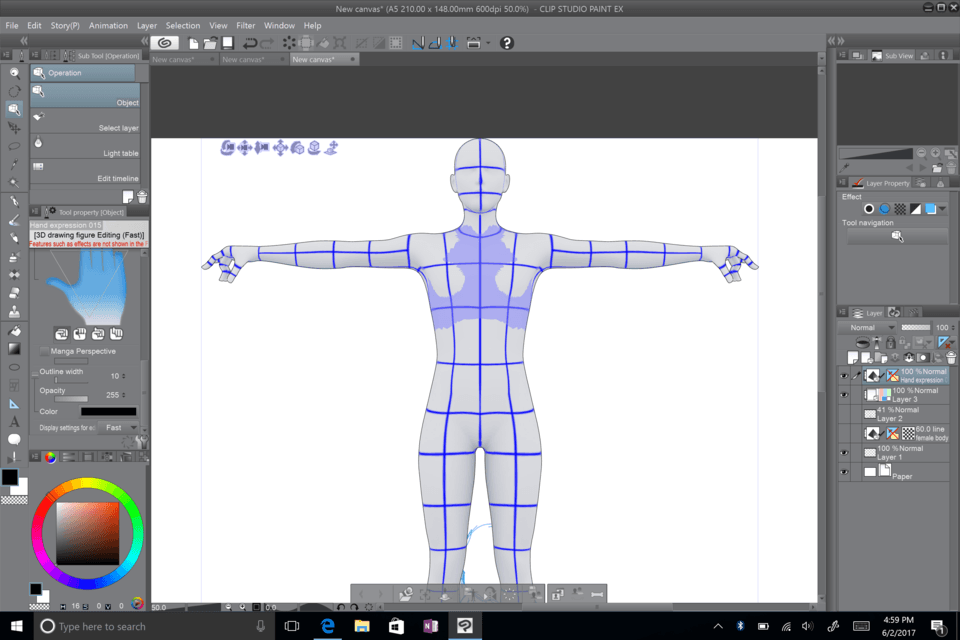Open the Clip Studio launcher icon
This screenshot has height=640, width=960.
click(x=165, y=43)
